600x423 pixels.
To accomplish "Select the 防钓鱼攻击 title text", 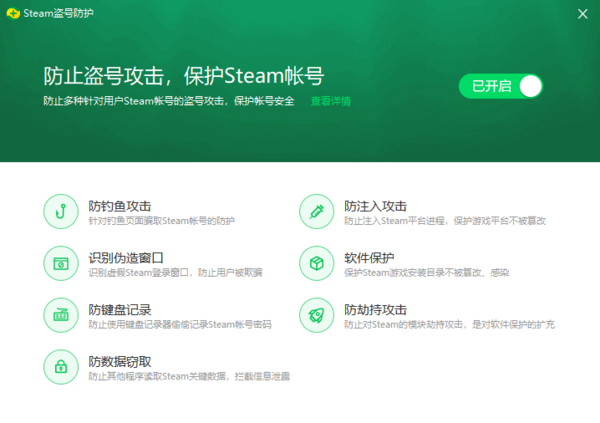I will pos(120,206).
